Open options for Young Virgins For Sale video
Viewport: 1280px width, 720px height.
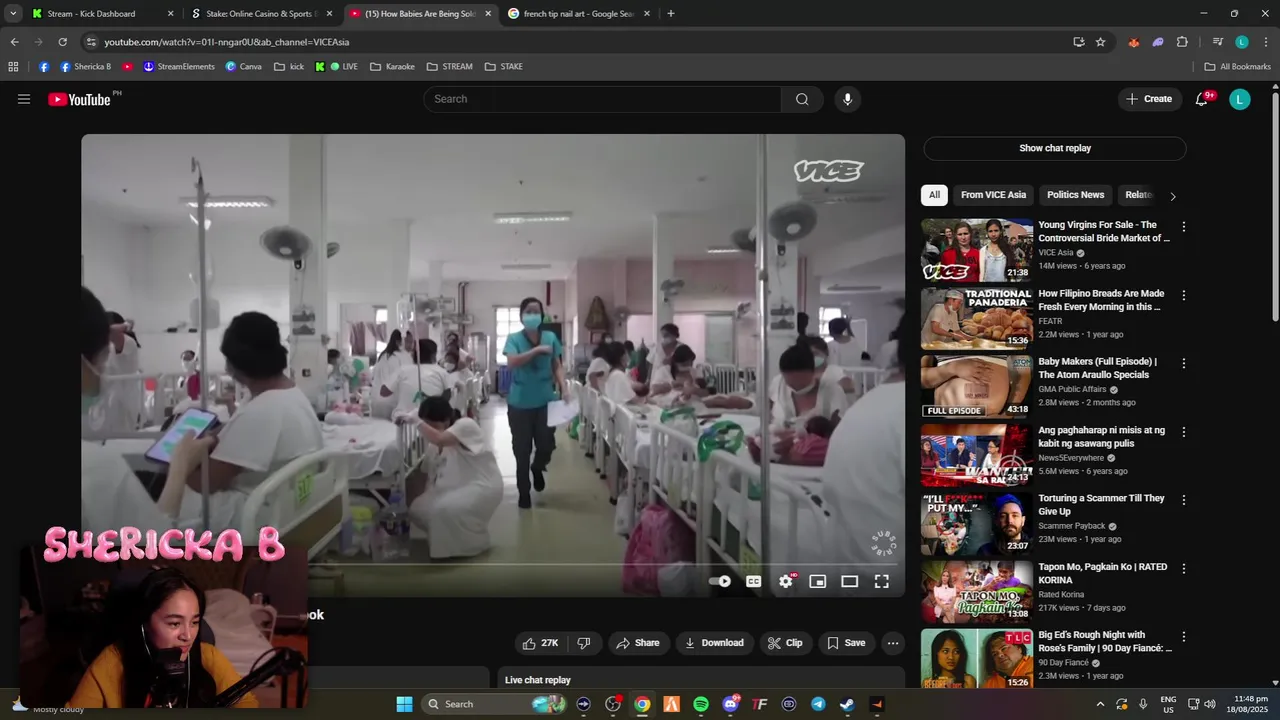coord(1184,227)
